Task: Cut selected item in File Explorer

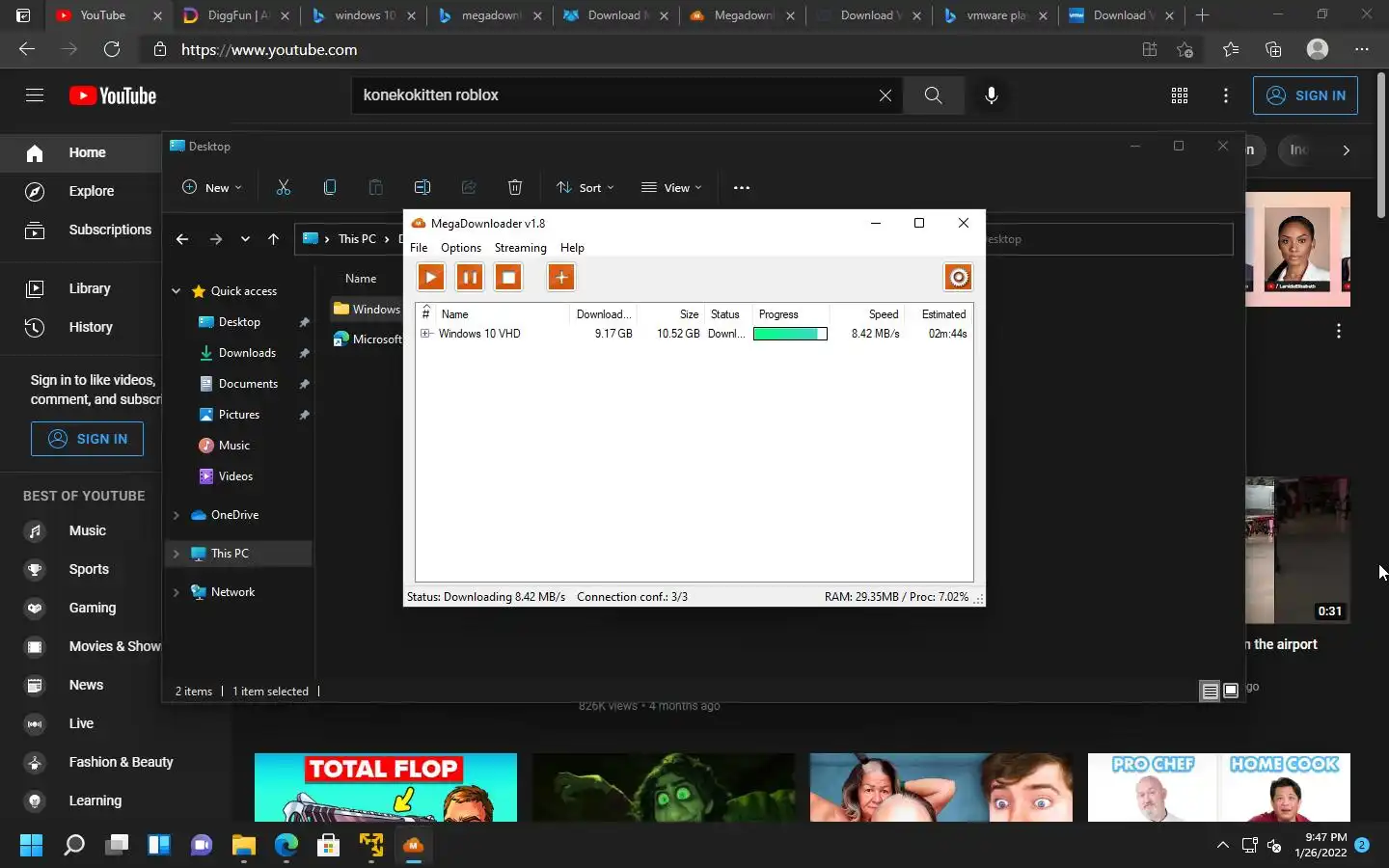Action: [284, 188]
